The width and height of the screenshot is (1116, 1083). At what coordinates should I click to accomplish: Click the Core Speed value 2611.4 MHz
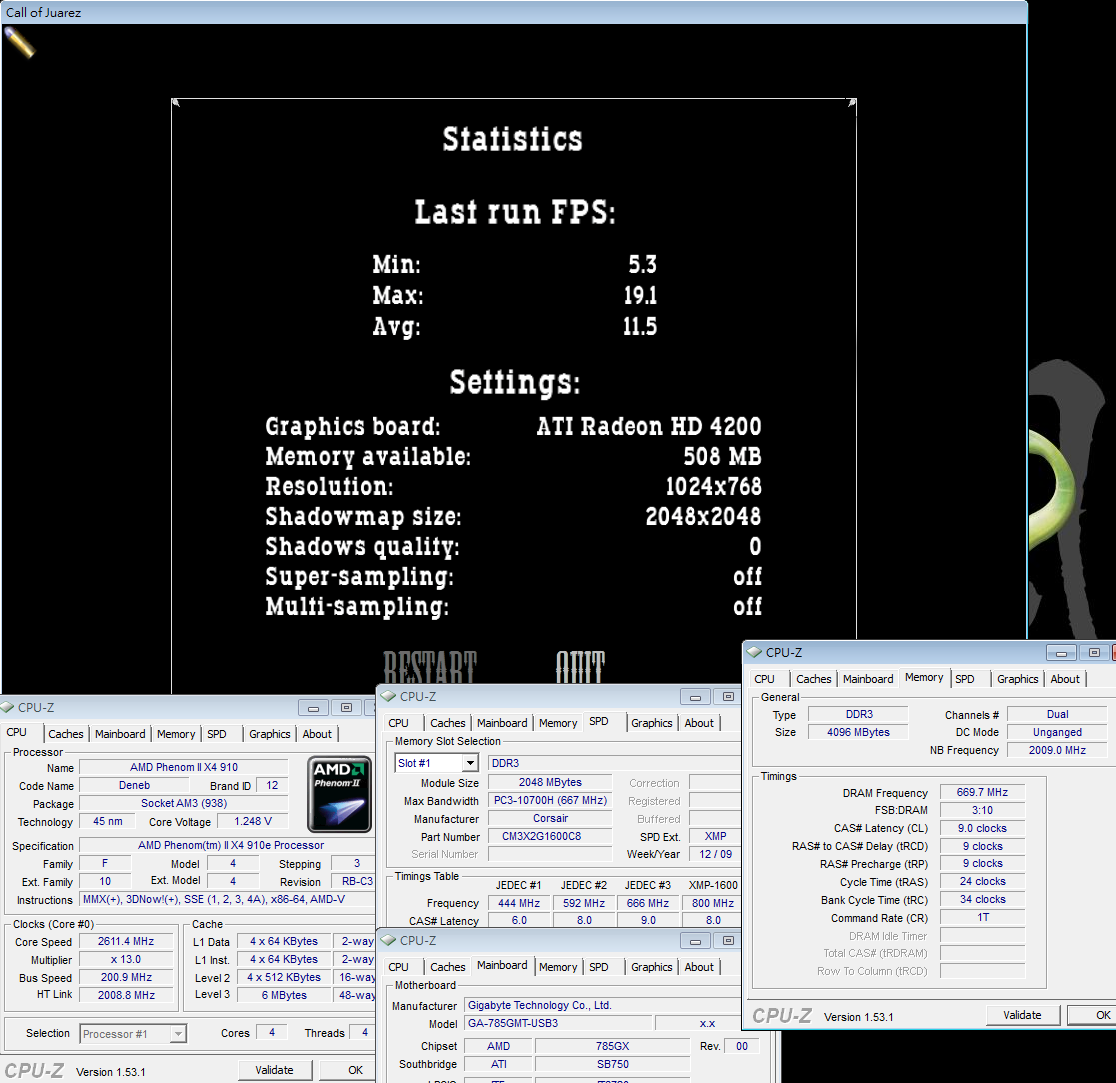point(126,941)
